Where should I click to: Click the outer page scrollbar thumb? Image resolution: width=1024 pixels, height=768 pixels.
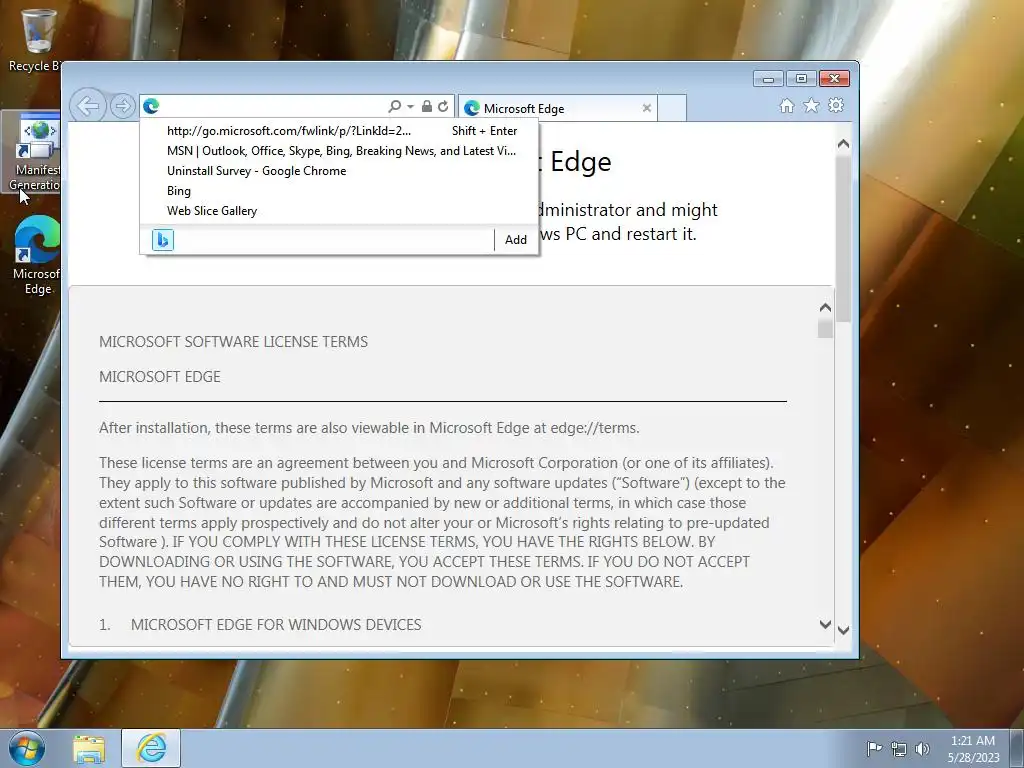point(843,239)
